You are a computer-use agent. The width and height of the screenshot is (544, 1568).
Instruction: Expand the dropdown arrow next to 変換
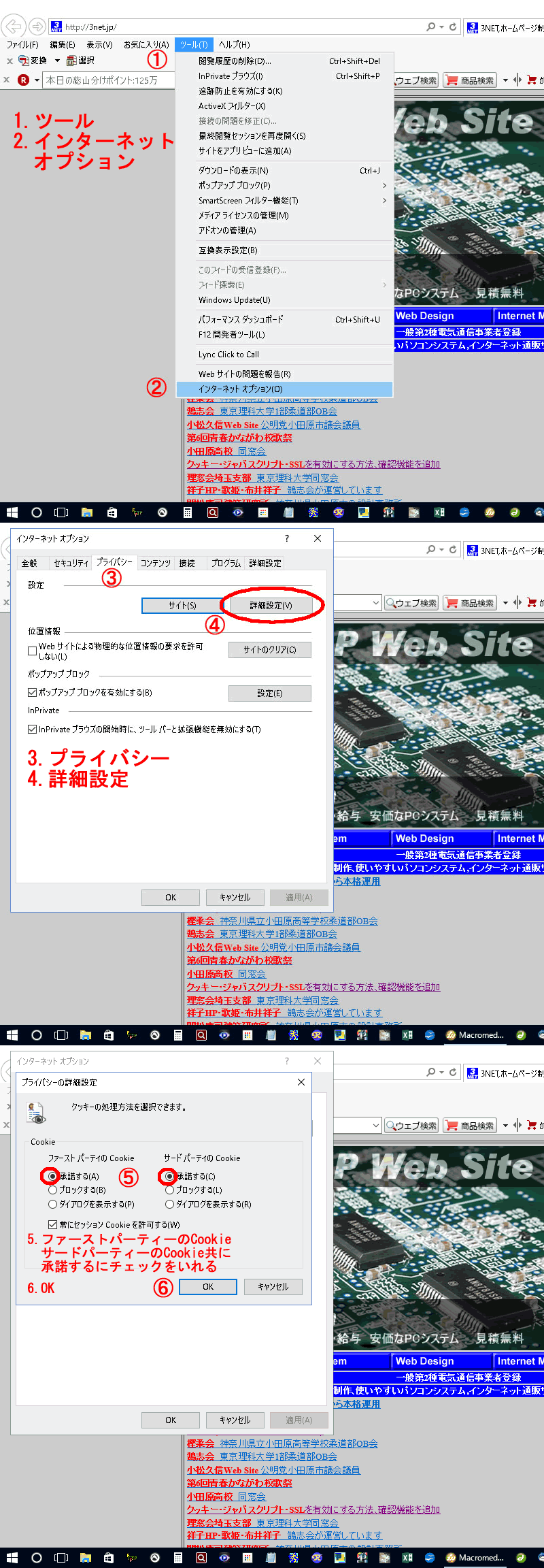coord(57,61)
